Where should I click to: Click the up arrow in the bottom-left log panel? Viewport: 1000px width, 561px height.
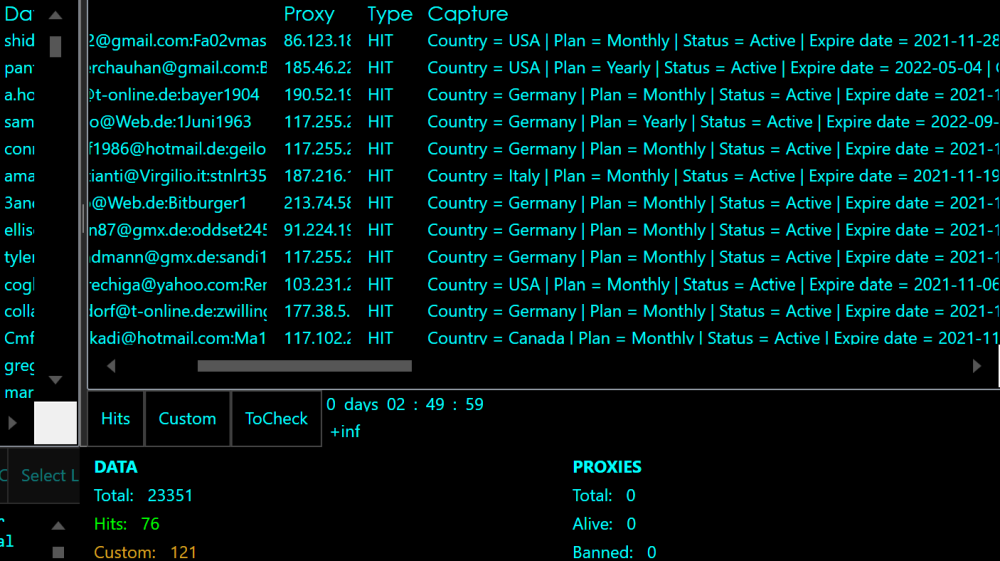click(x=58, y=526)
